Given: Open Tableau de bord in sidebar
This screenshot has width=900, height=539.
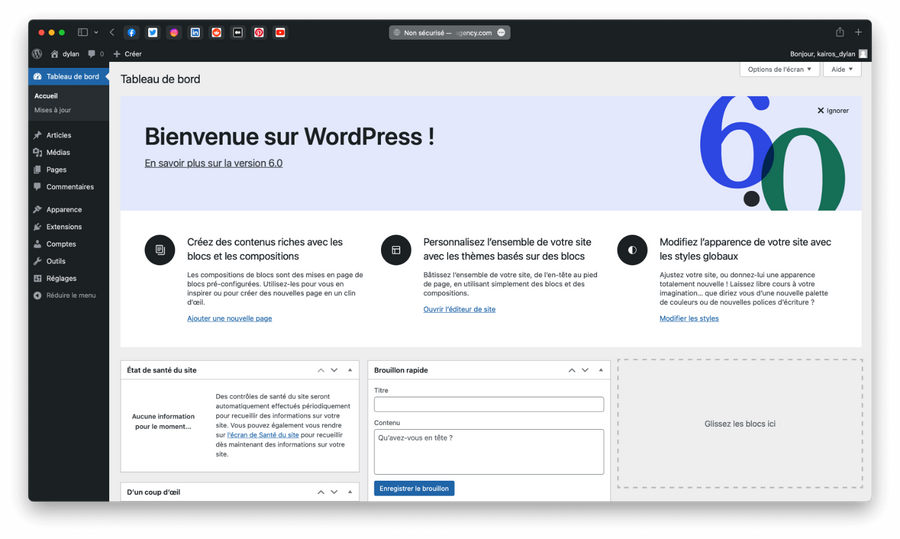Looking at the screenshot, I should coord(68,76).
